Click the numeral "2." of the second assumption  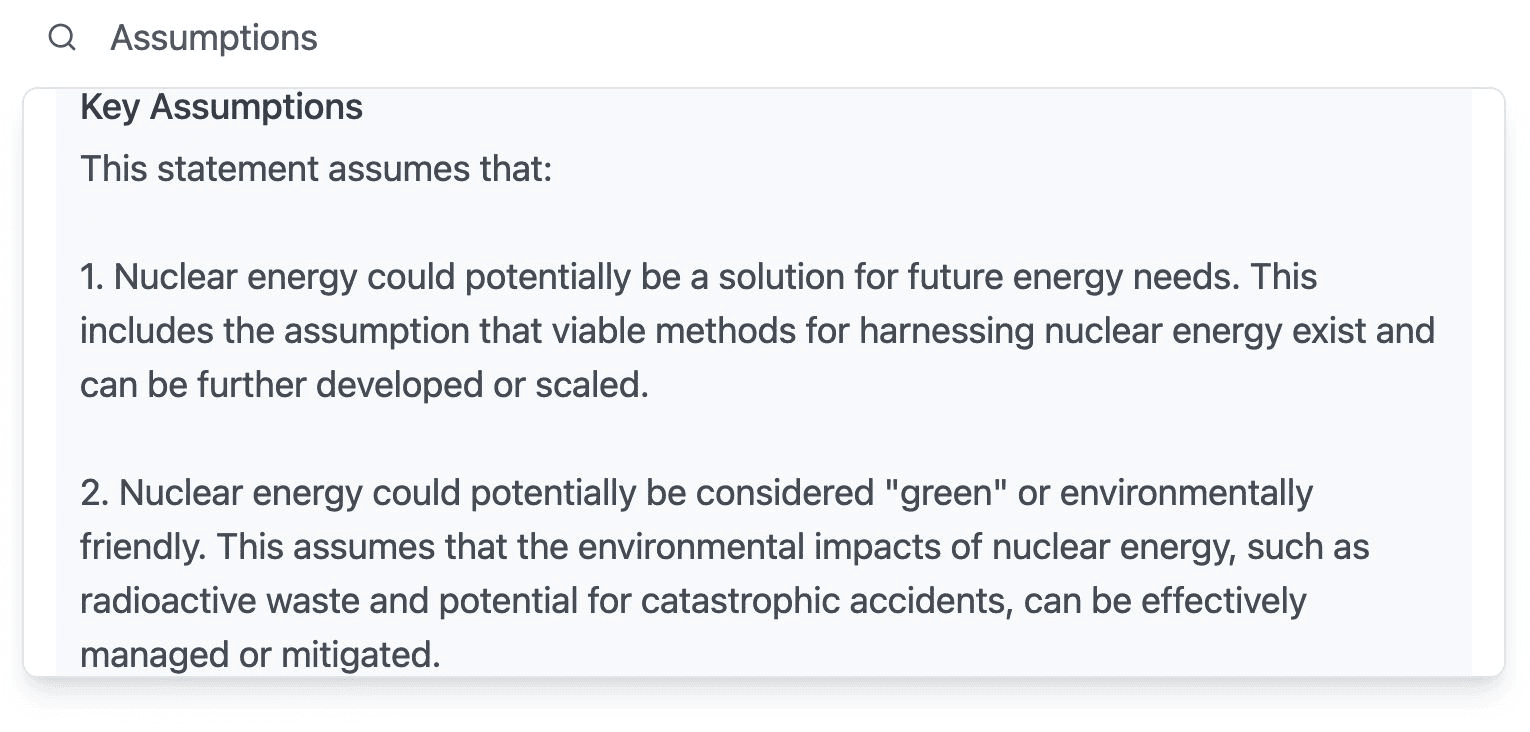pos(95,493)
